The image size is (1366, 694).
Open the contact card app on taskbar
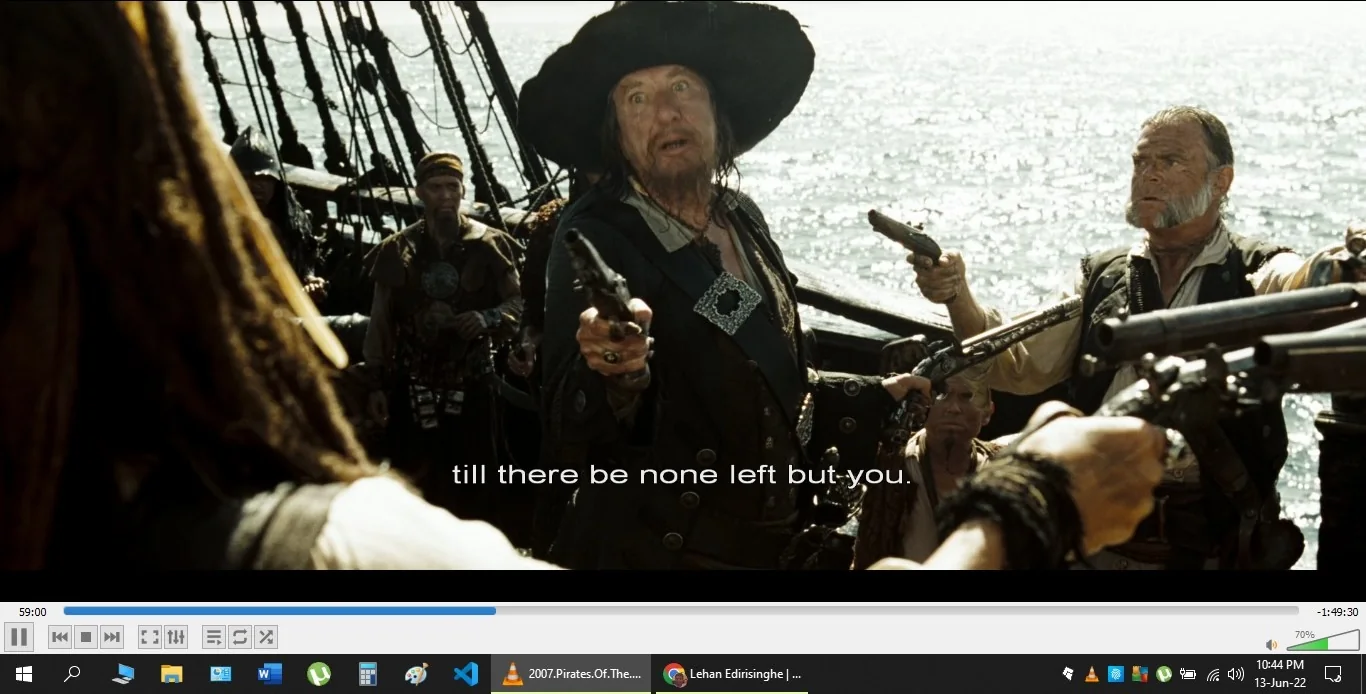click(x=221, y=674)
